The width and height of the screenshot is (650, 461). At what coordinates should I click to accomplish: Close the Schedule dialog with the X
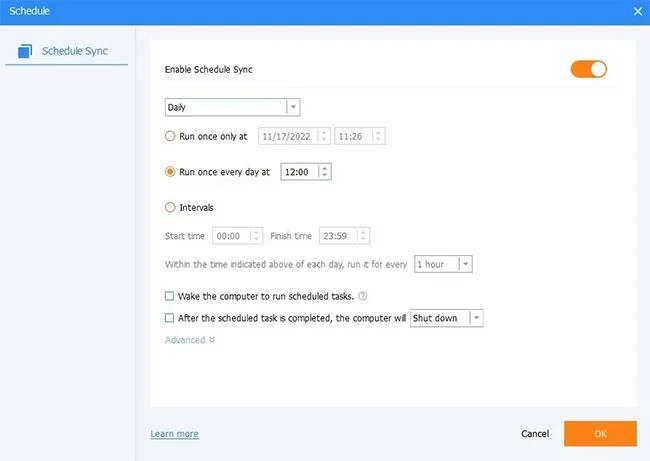[638, 12]
